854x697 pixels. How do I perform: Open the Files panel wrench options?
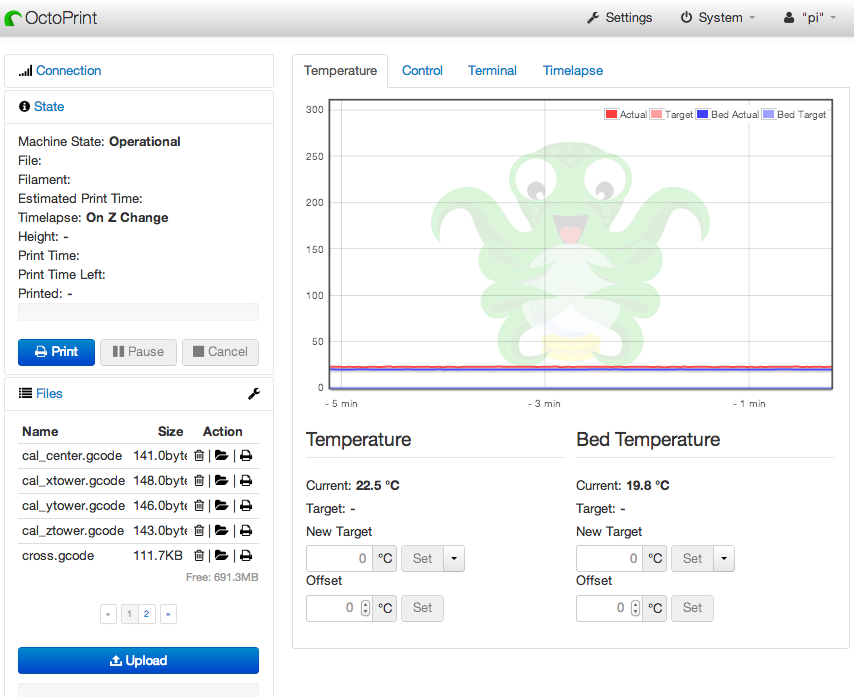254,394
